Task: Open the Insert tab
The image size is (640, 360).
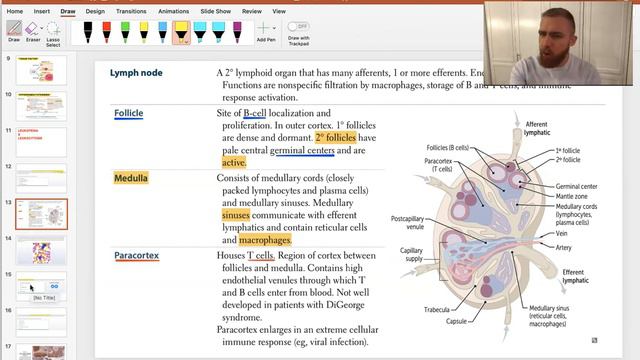Action: [42, 11]
